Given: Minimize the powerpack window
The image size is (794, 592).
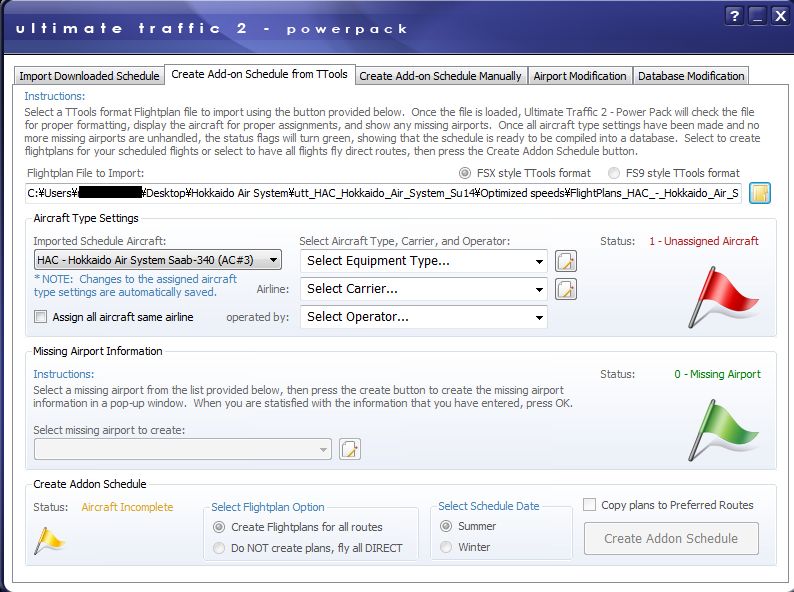Looking at the screenshot, I should [x=758, y=16].
